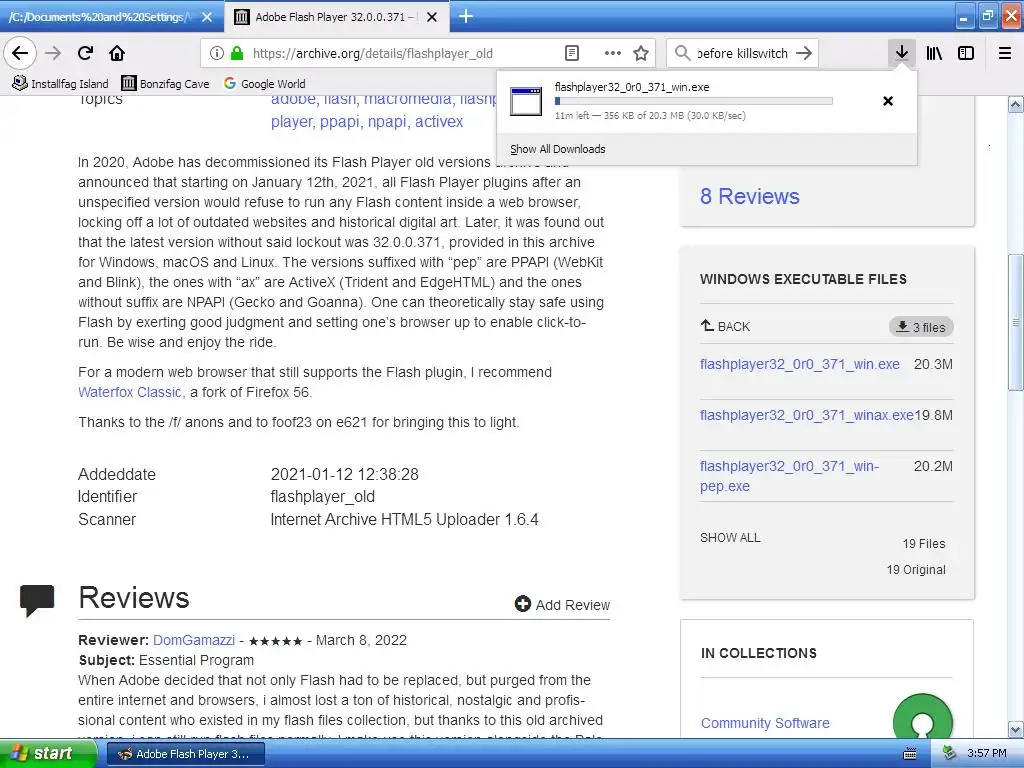
Task: Go back using the browser Back arrow
Action: coord(20,53)
